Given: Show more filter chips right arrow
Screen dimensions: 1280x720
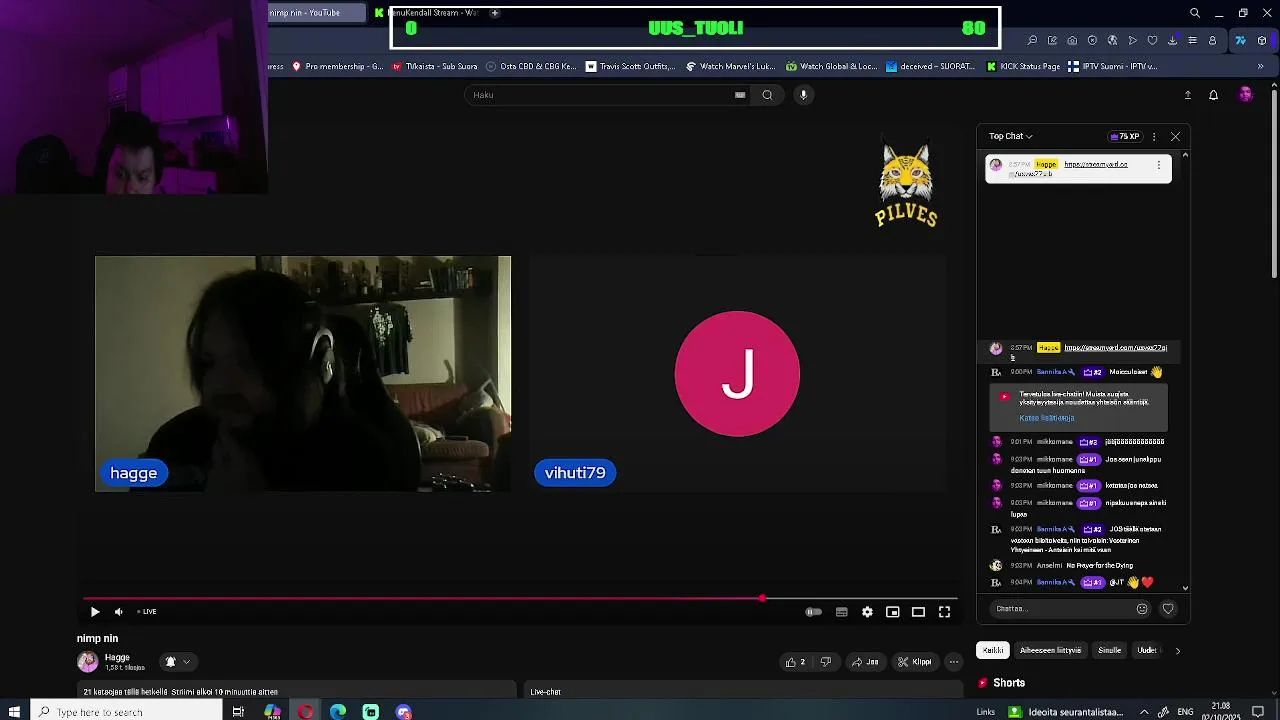Looking at the screenshot, I should 1177,651.
